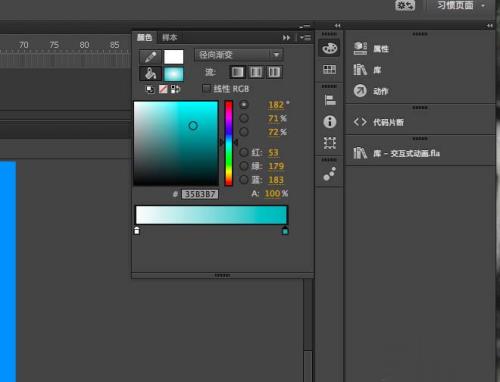Open the Color panel options menu icon
500x382 pixels.
(x=305, y=37)
